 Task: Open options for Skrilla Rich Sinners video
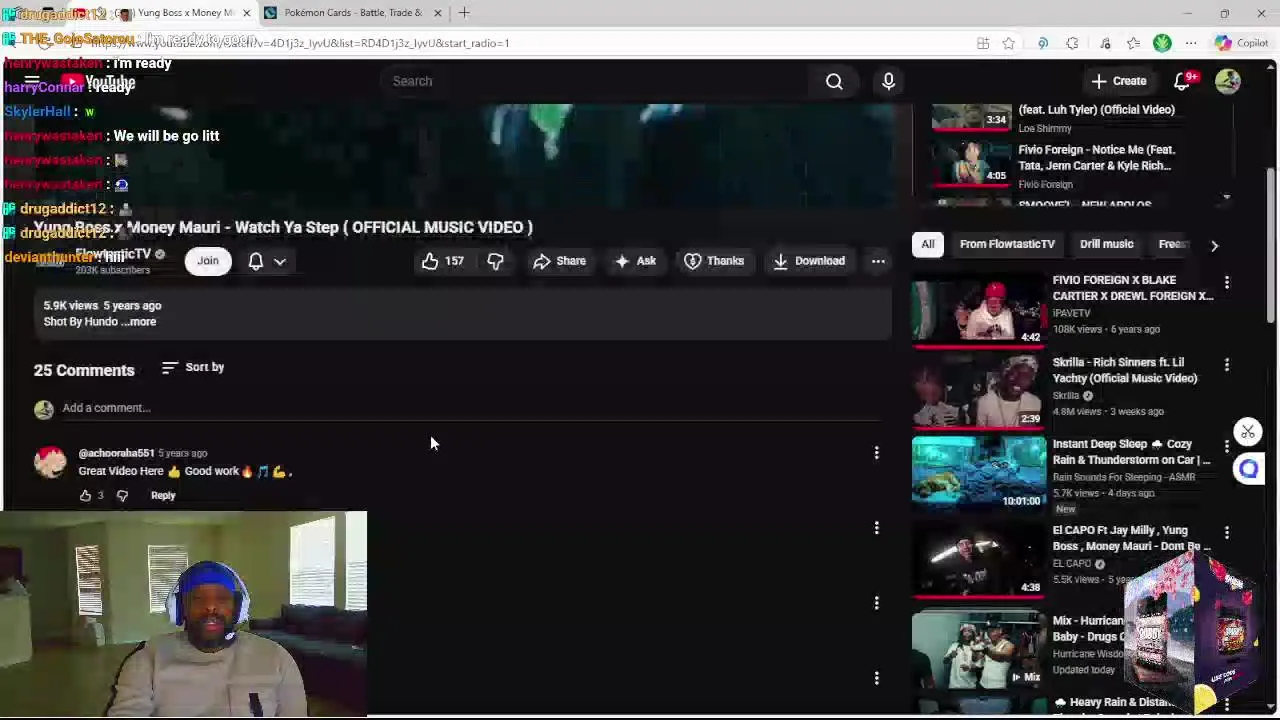pyautogui.click(x=1227, y=365)
